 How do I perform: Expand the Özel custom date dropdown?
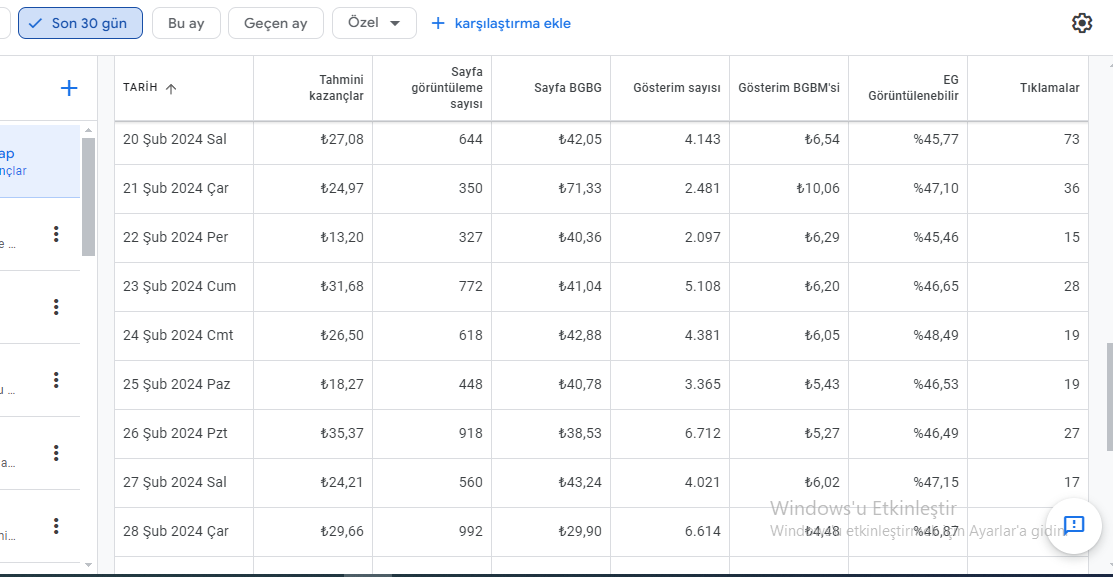pyautogui.click(x=374, y=23)
